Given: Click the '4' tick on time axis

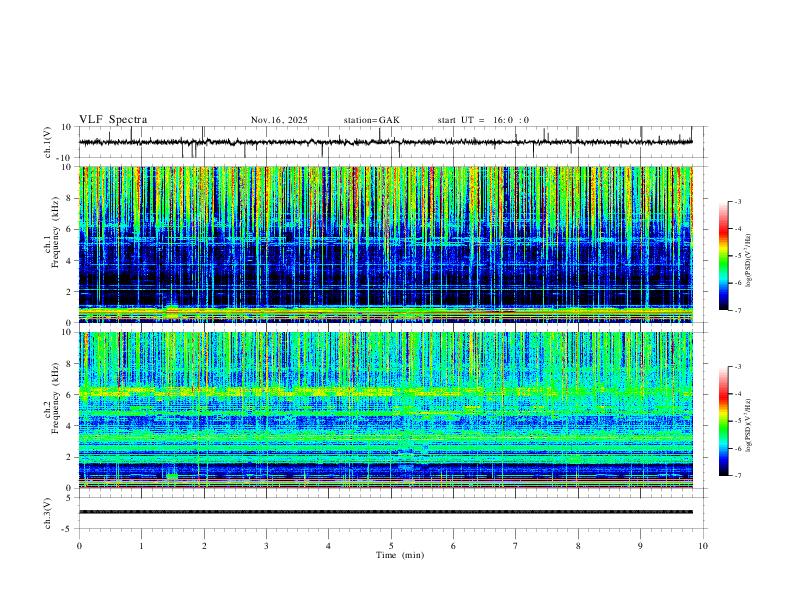Looking at the screenshot, I should pyautogui.click(x=328, y=546).
